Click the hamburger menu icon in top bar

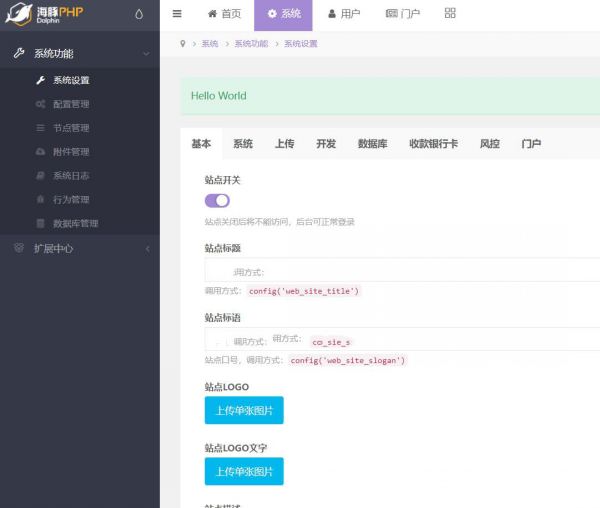[177, 14]
